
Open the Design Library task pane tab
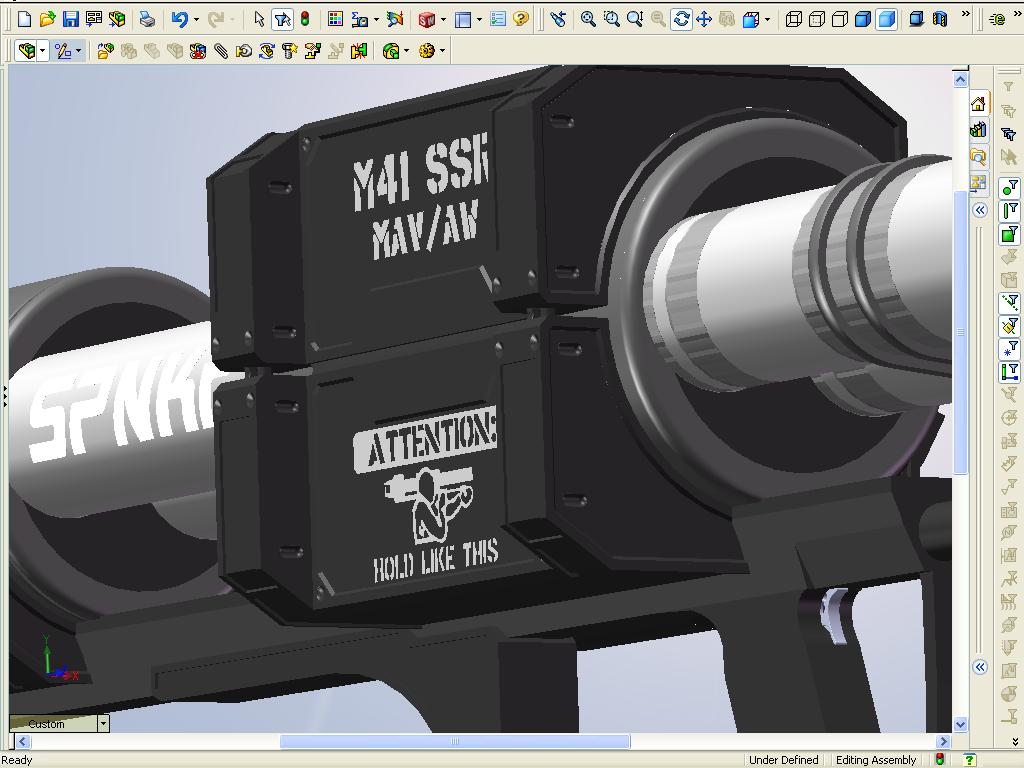pyautogui.click(x=978, y=130)
